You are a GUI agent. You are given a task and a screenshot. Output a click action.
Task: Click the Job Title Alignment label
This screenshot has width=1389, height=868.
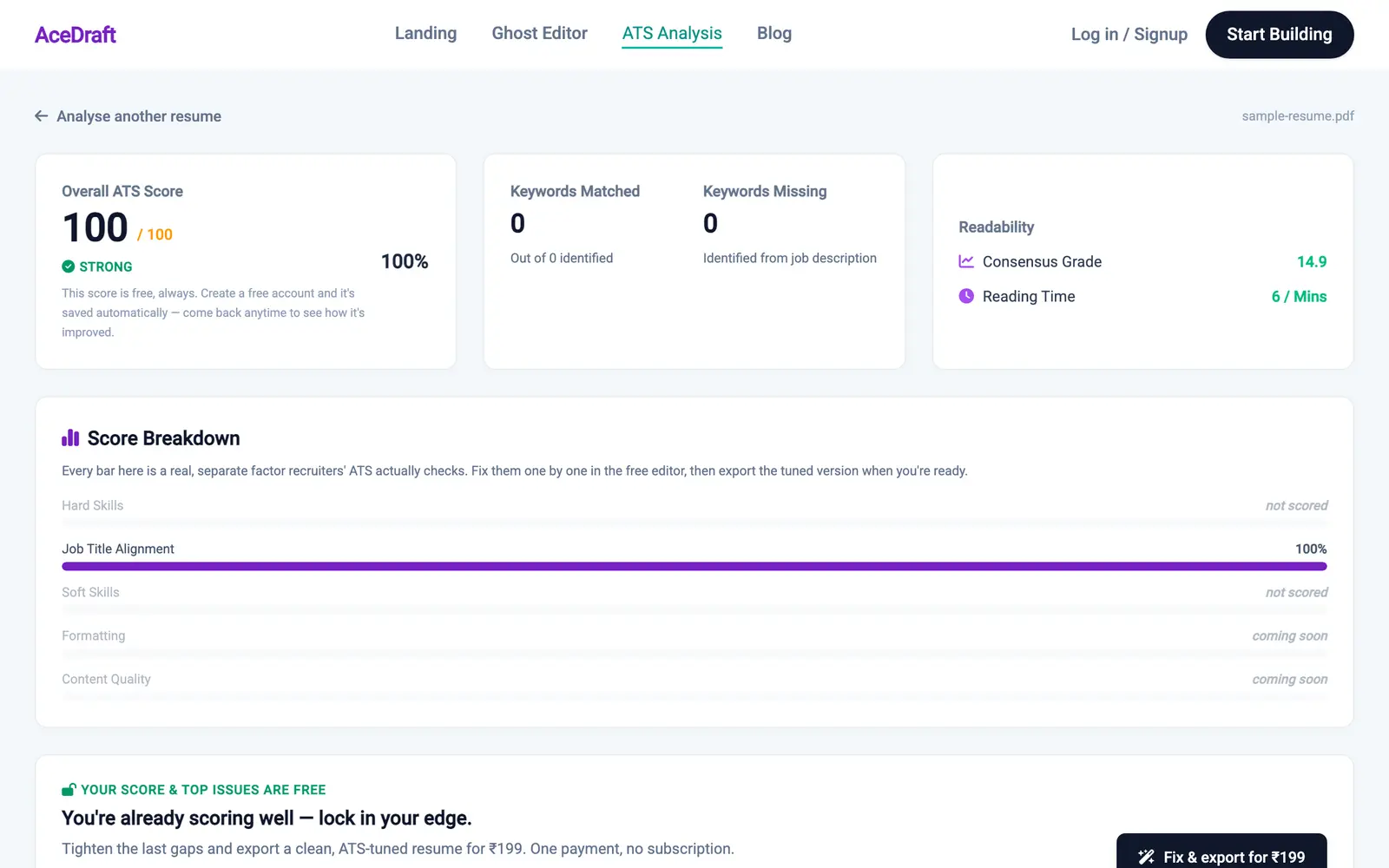(x=118, y=549)
